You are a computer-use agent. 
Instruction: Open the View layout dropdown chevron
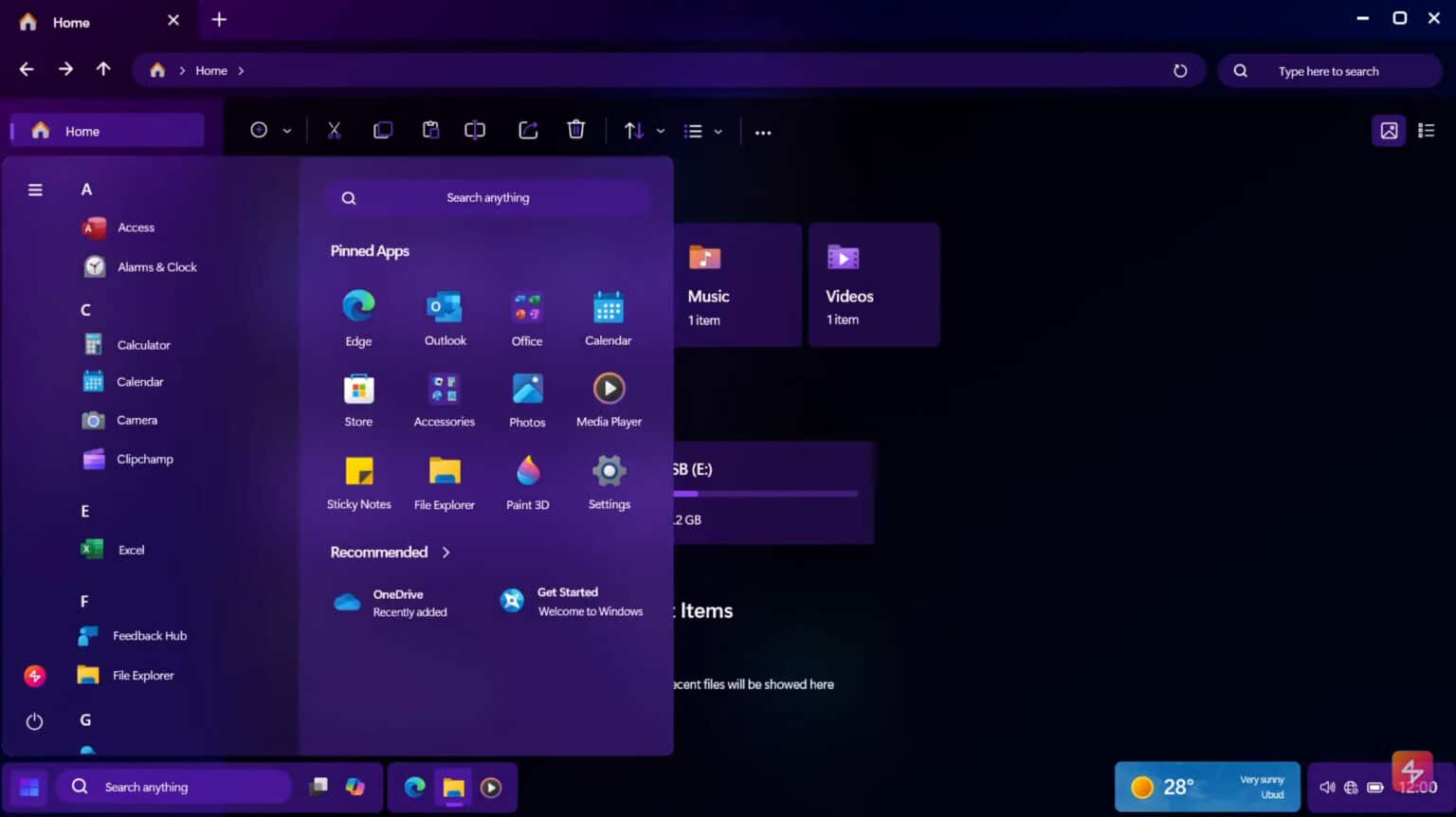pyautogui.click(x=719, y=131)
